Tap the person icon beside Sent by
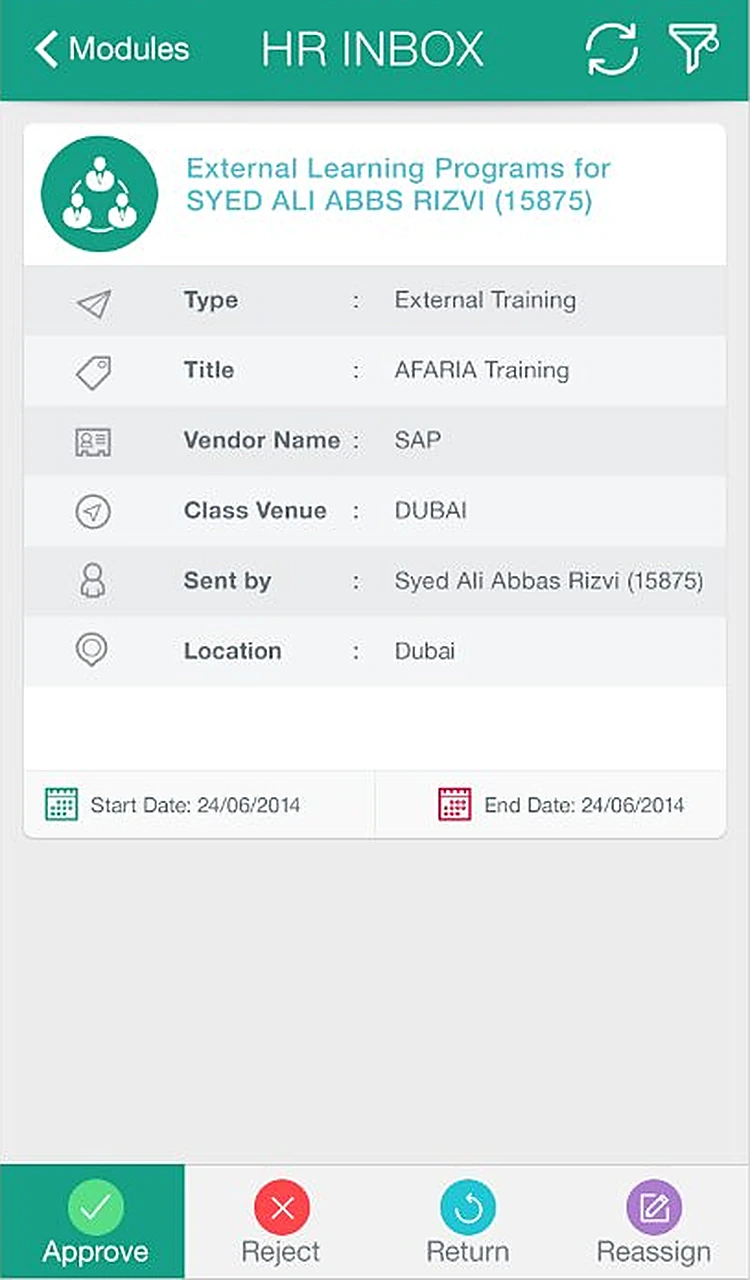This screenshot has height=1280, width=750. [x=93, y=581]
